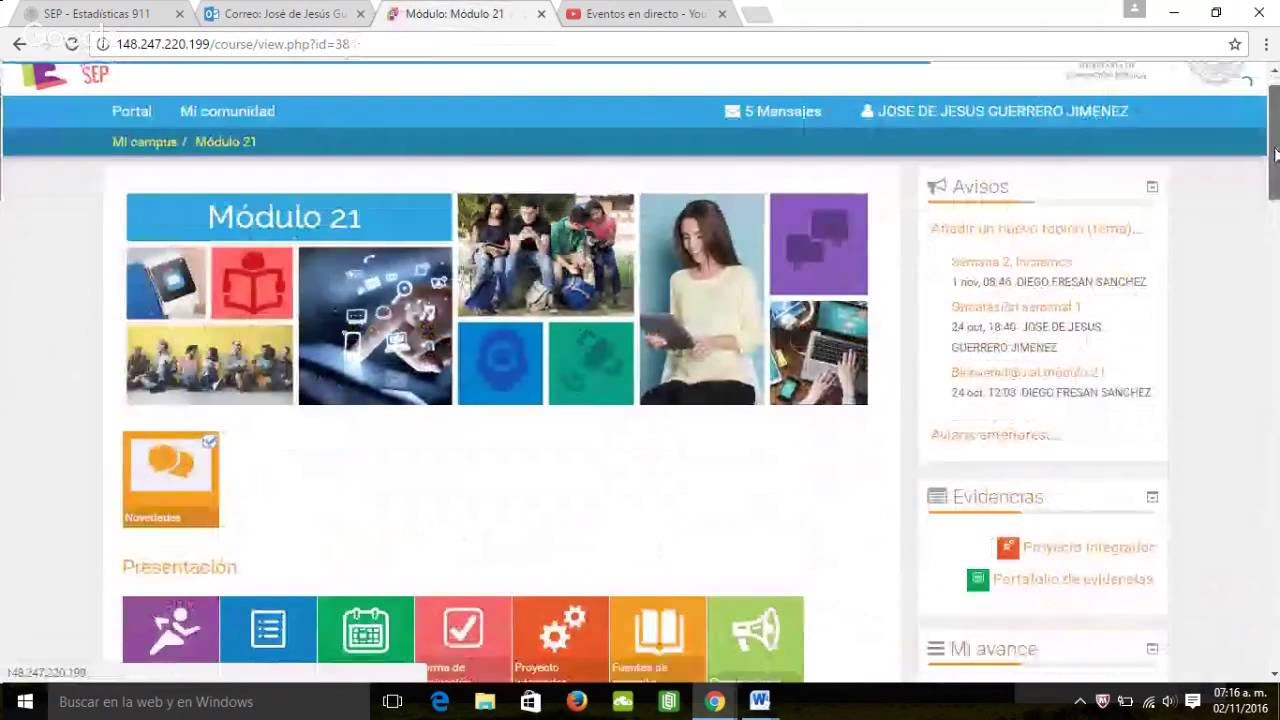1280x720 pixels.
Task: Switch to Correo: José de Jesús tab
Action: point(285,14)
